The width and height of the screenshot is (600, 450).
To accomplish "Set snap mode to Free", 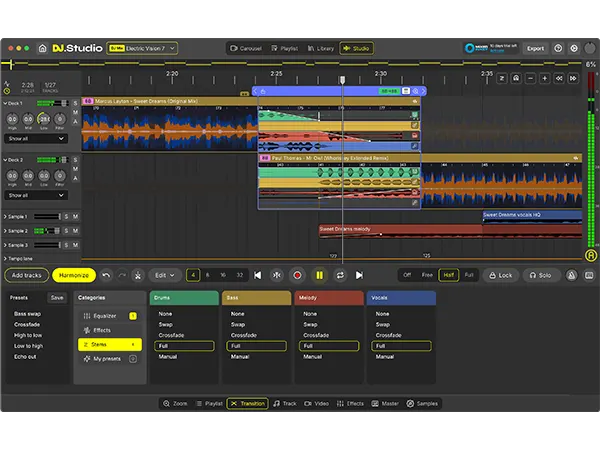I will click(x=427, y=275).
